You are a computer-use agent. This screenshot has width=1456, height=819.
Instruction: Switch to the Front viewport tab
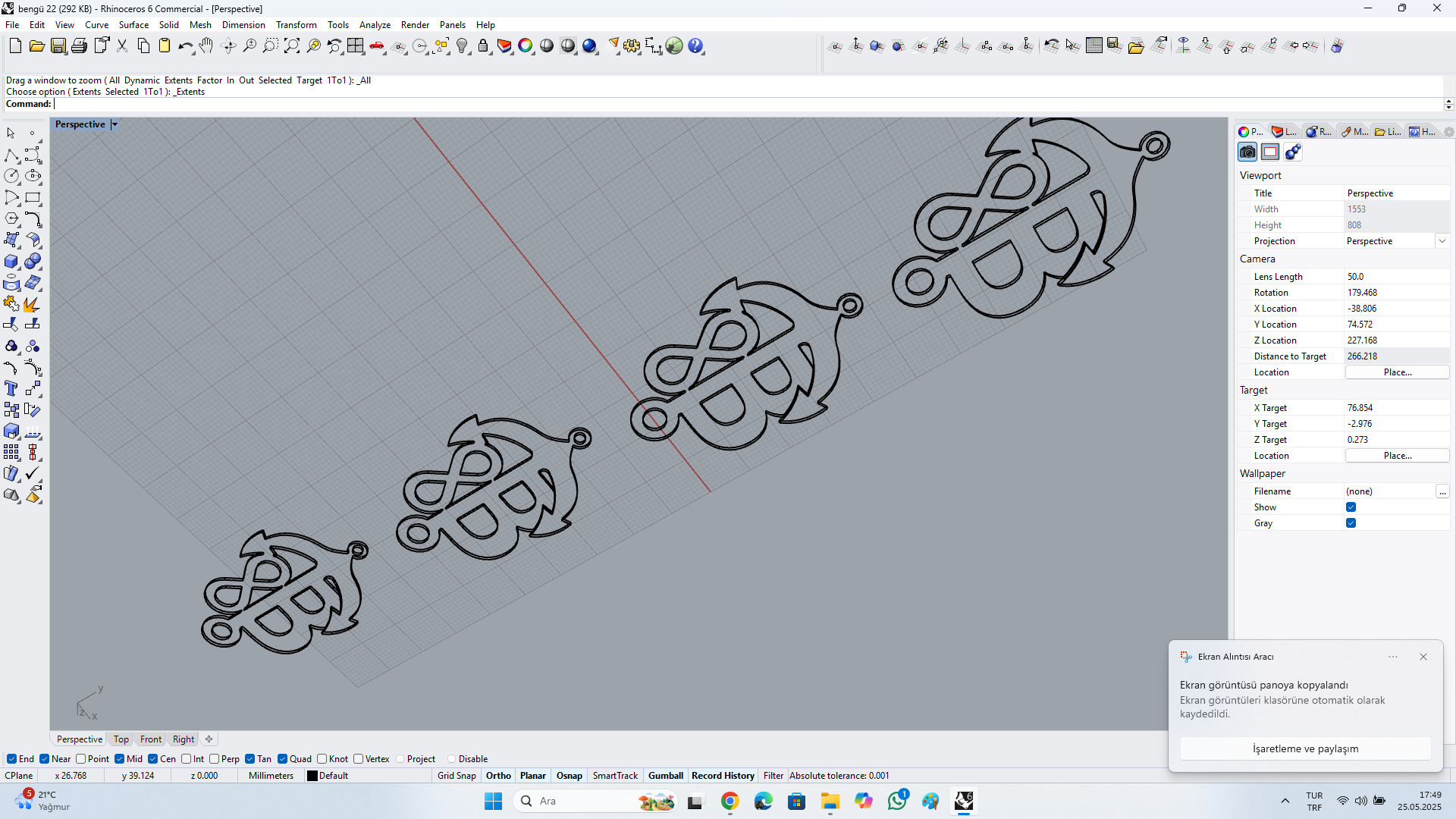150,739
